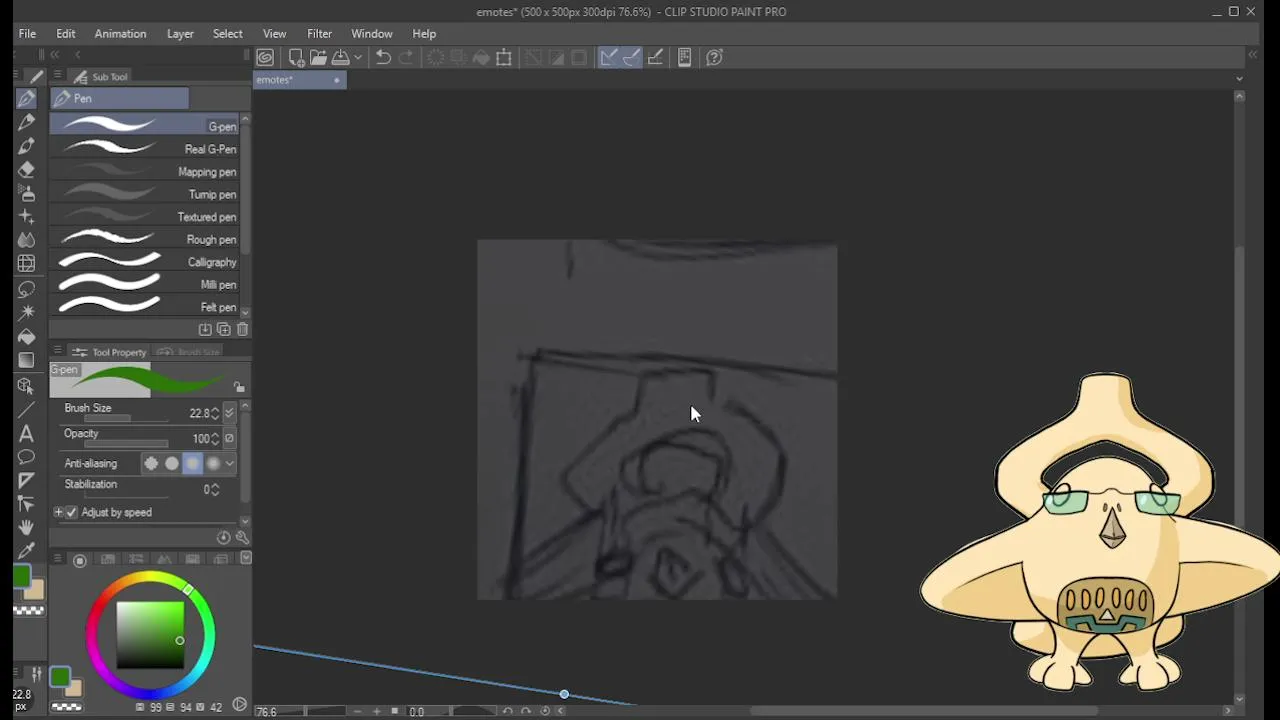The image size is (1280, 720).
Task: Switch to the emotes* canvas tab
Action: [x=299, y=80]
